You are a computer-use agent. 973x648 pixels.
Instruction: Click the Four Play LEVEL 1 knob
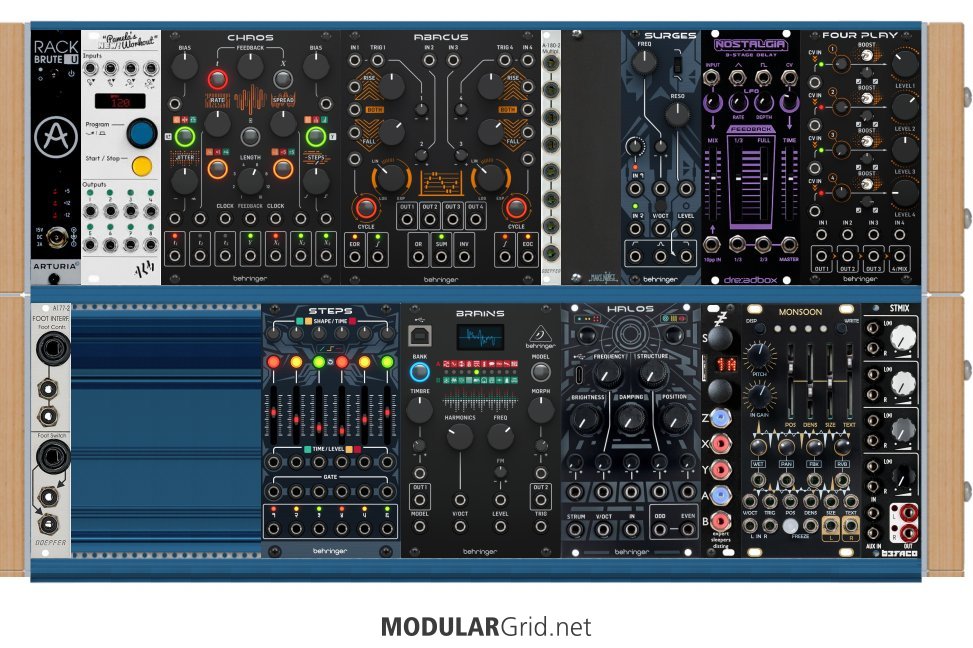[905, 64]
